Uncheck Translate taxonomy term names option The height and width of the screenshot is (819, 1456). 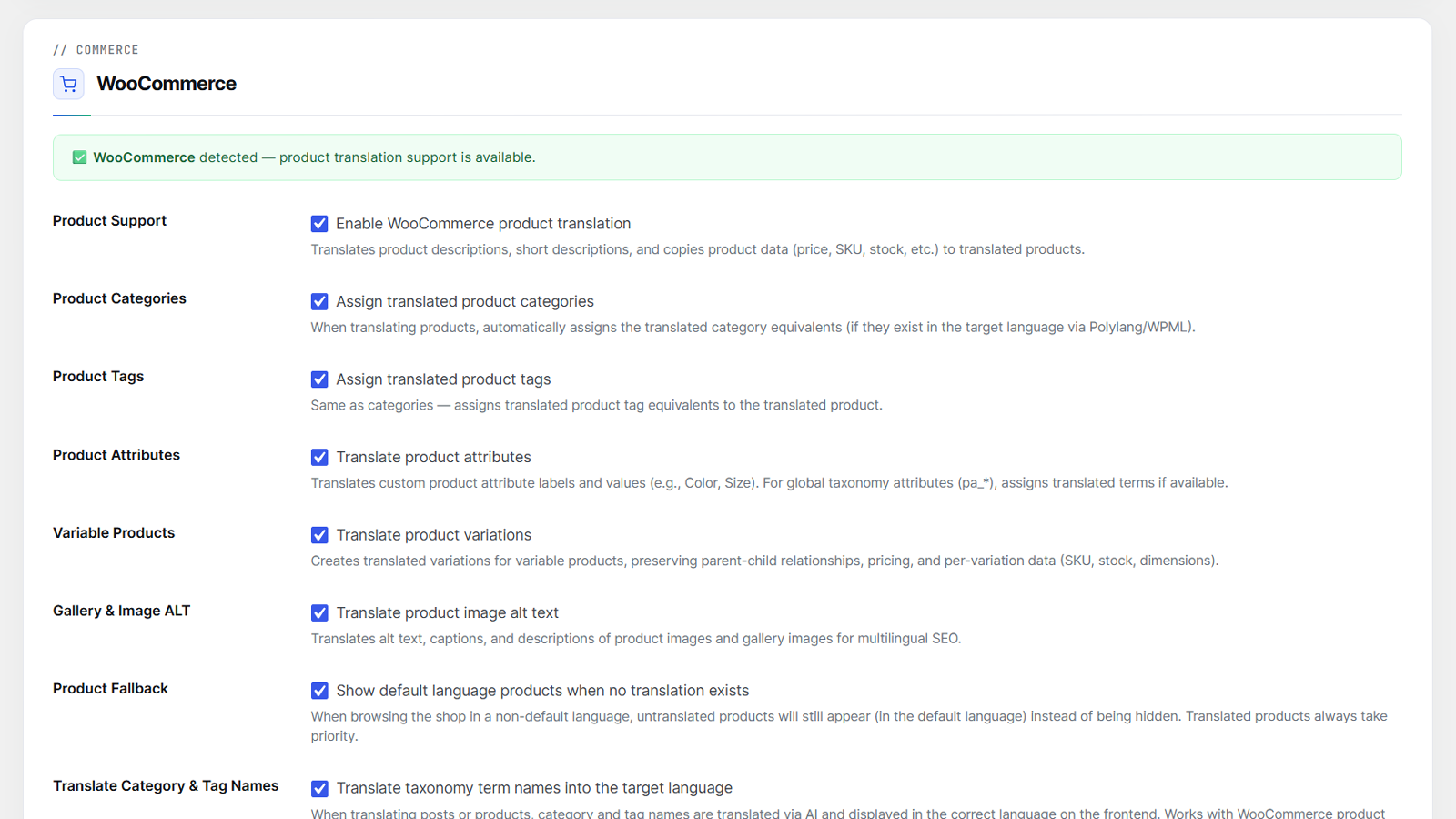[x=319, y=788]
